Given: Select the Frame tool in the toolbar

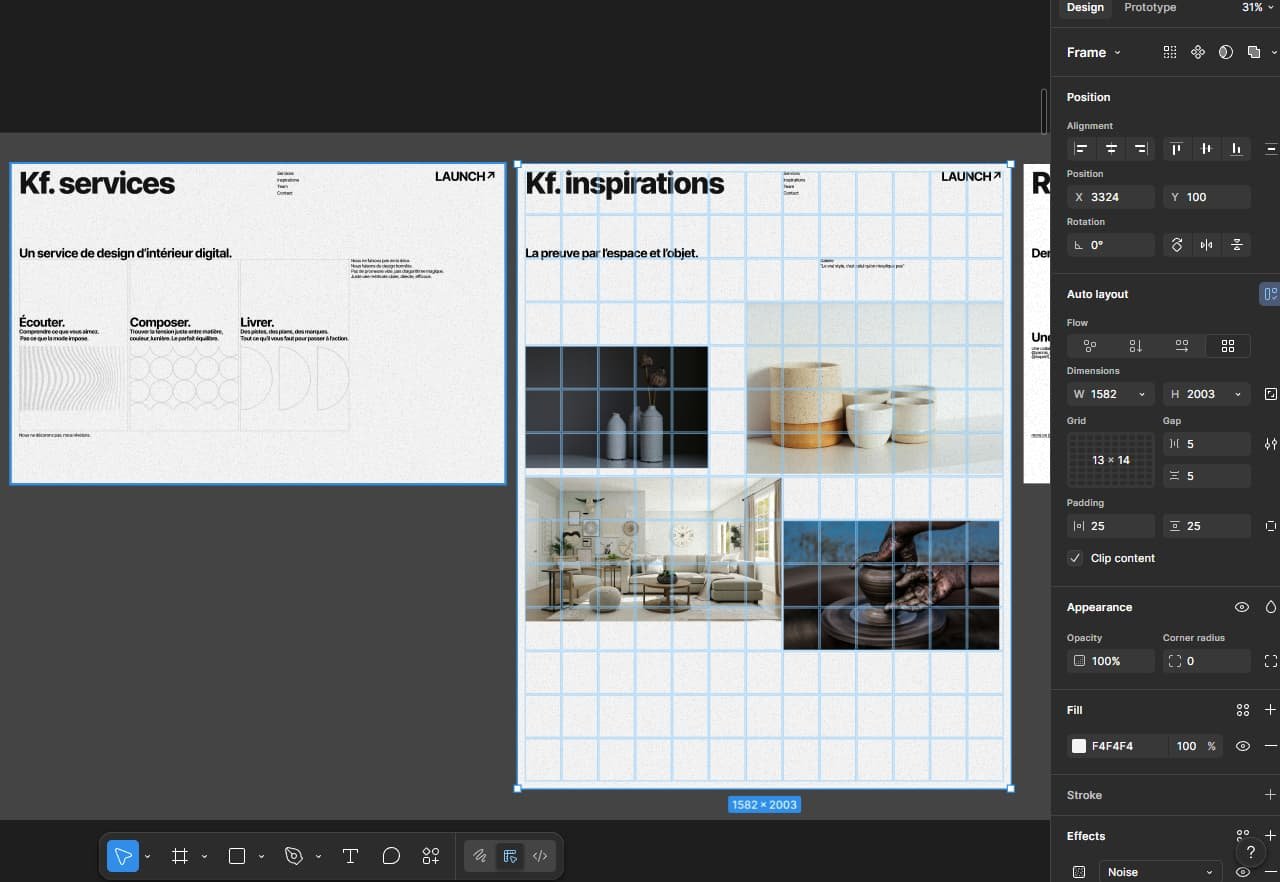Looking at the screenshot, I should [x=180, y=856].
